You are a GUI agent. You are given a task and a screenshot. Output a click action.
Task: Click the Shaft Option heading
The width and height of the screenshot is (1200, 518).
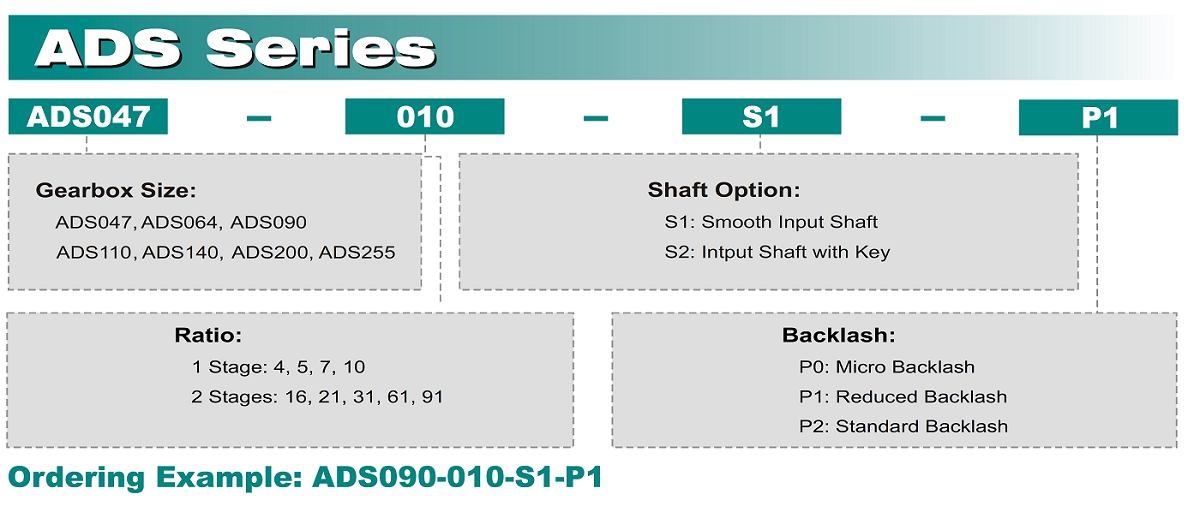[724, 190]
